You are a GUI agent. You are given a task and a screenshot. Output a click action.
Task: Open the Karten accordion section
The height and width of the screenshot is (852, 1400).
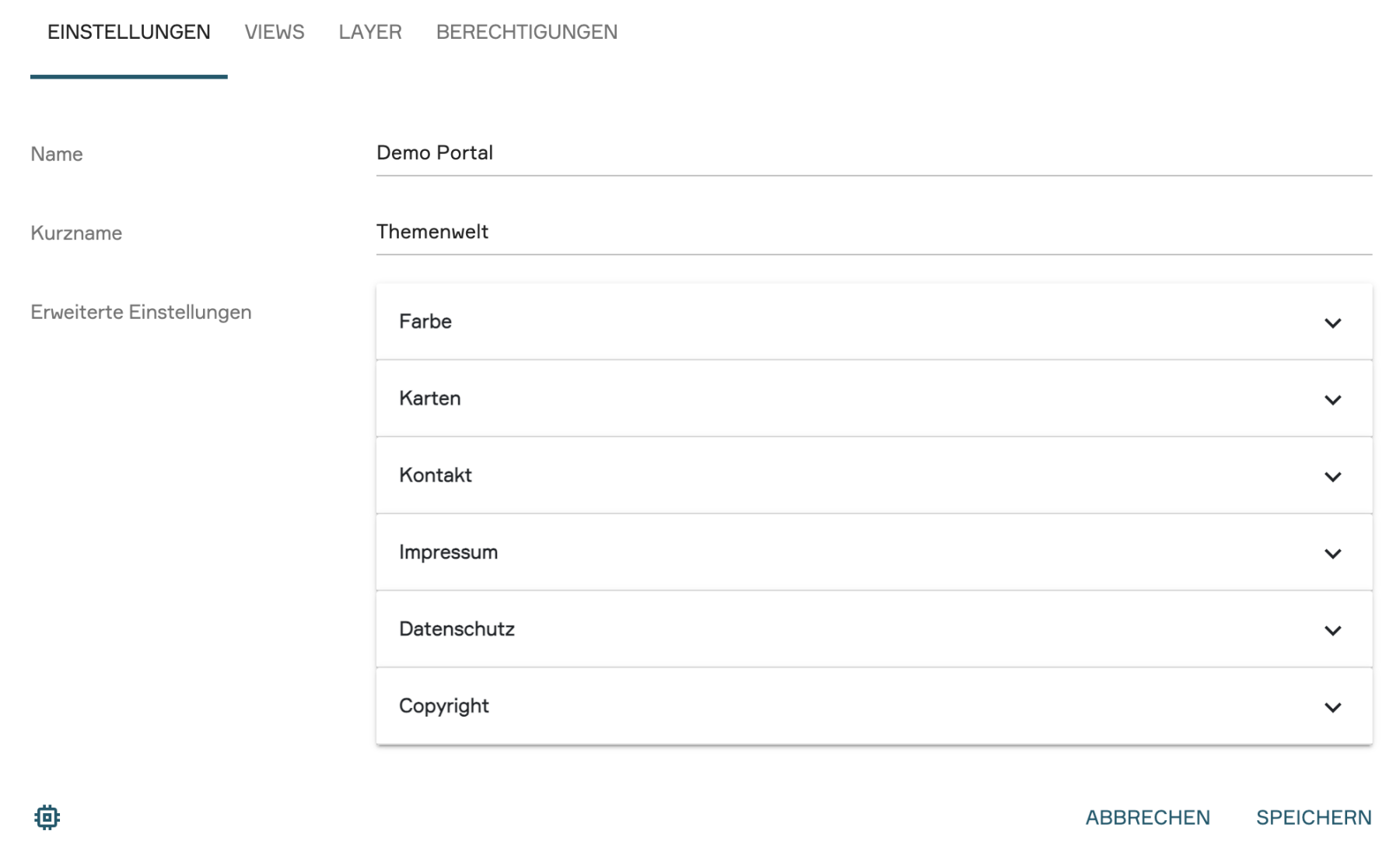tap(778, 398)
